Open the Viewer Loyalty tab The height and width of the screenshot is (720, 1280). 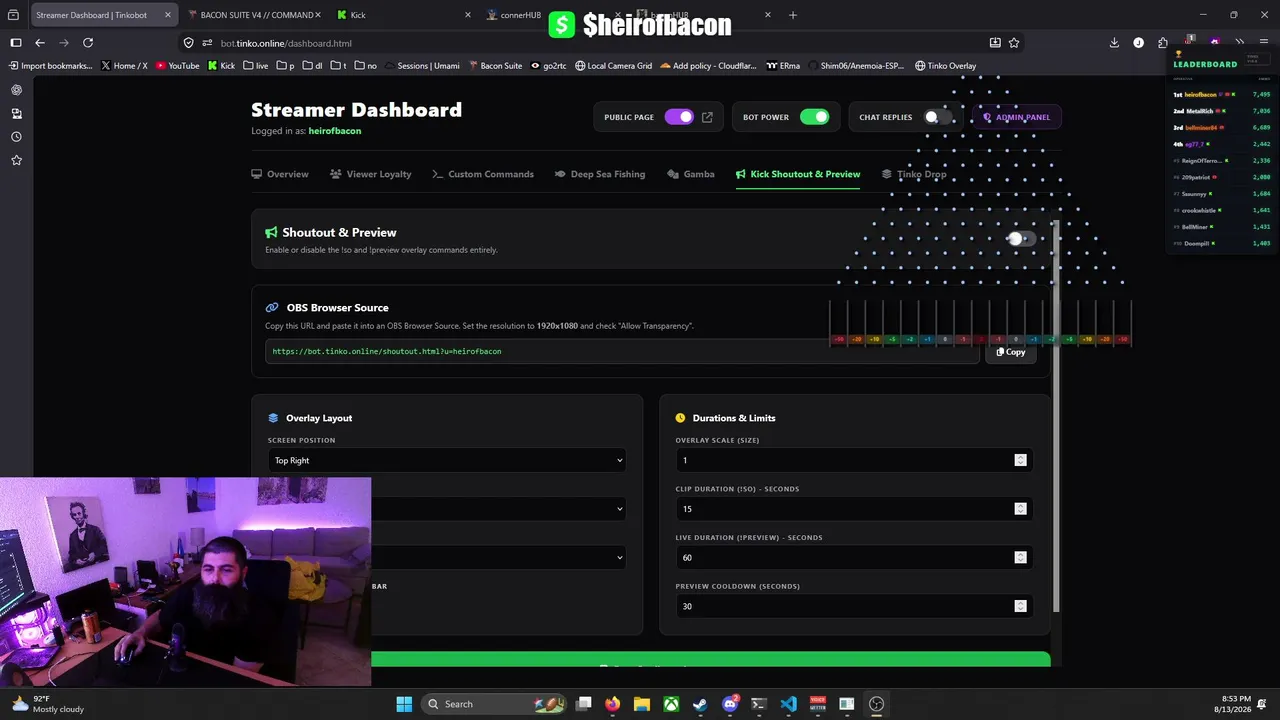coord(370,174)
